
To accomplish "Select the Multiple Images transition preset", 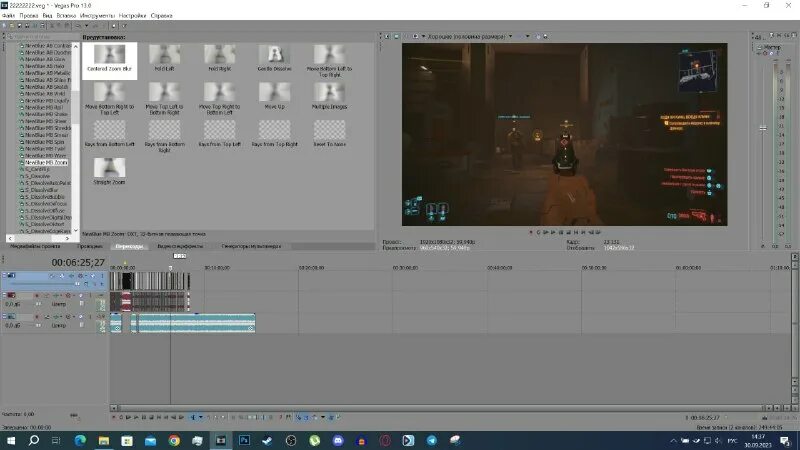I will point(330,96).
